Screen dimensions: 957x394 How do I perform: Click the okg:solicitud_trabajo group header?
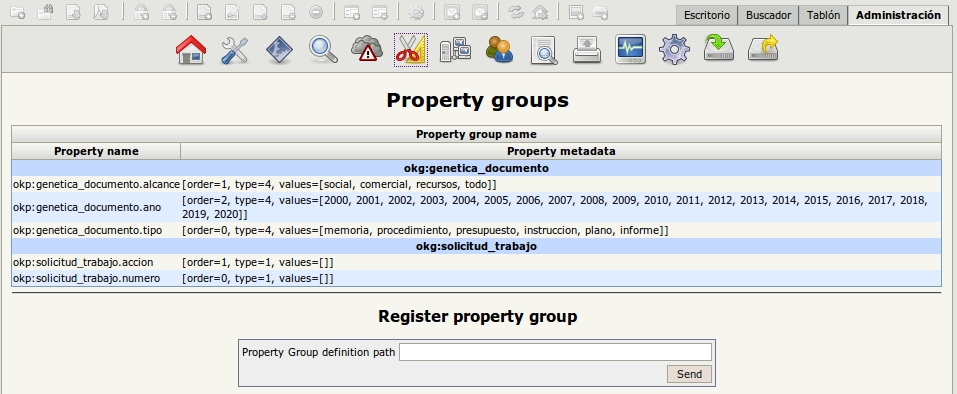tap(476, 246)
